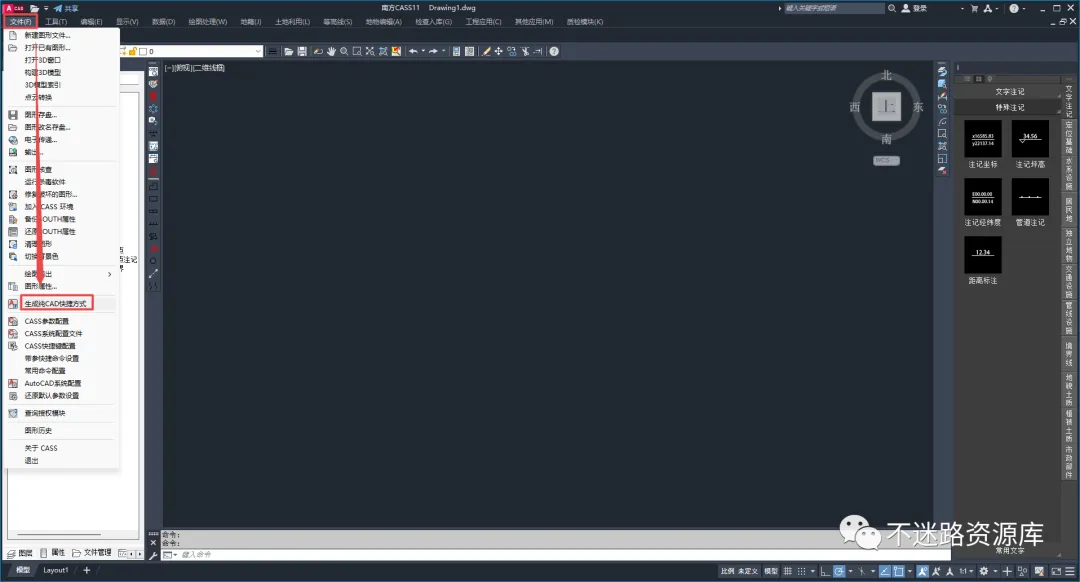Expand the 绘图输出 submenu arrow
This screenshot has height=582, width=1080.
click(110, 274)
